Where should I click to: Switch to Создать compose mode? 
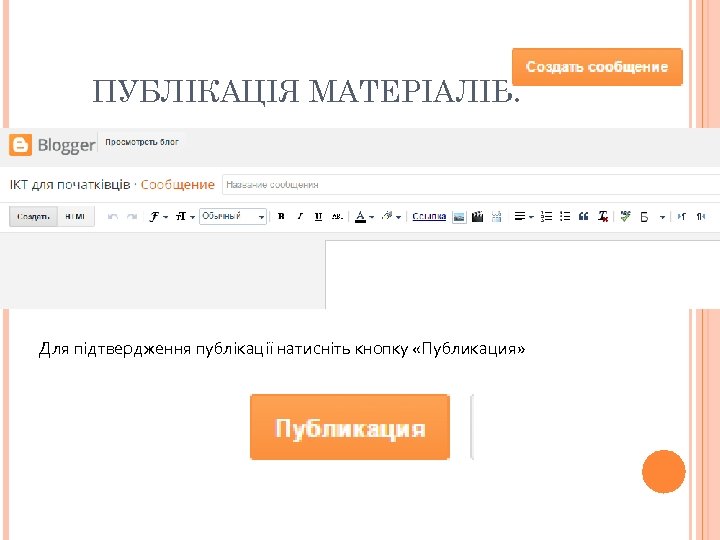point(34,216)
